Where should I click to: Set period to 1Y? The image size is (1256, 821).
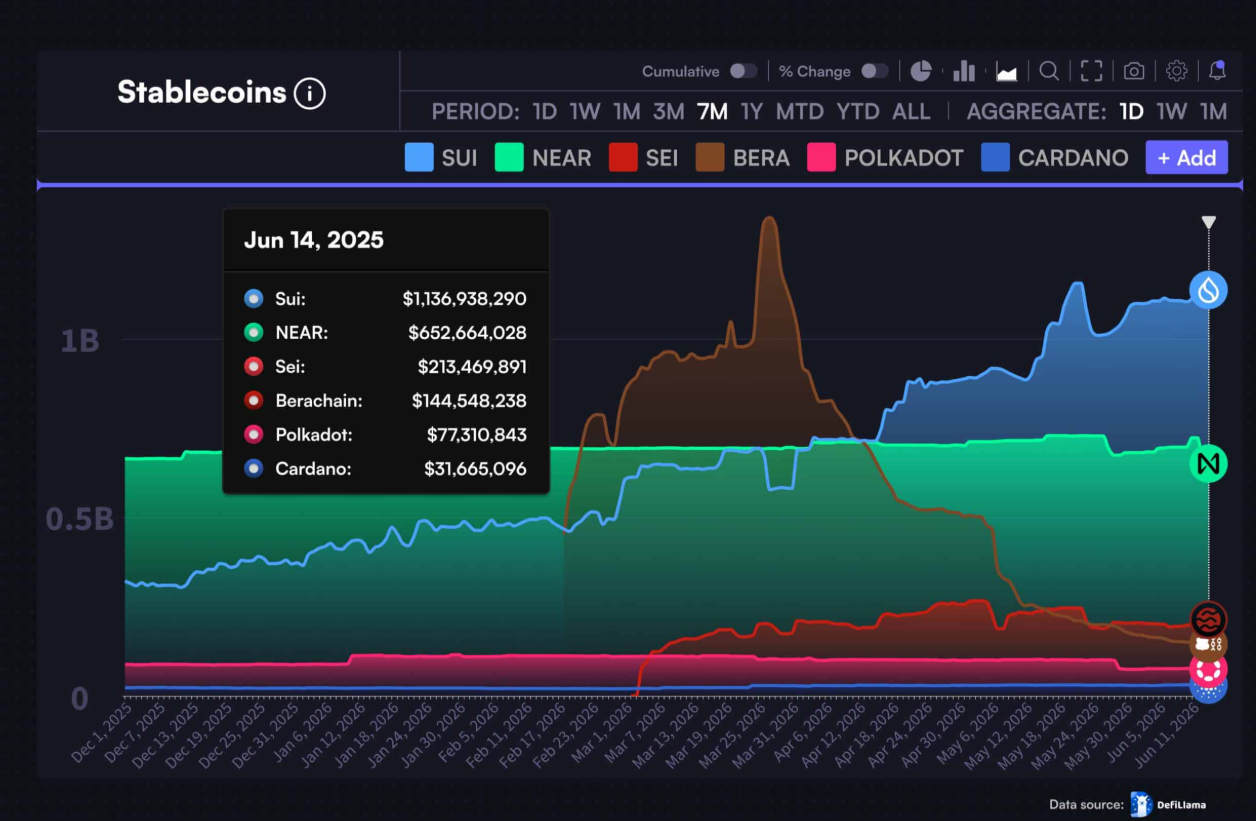(x=751, y=111)
